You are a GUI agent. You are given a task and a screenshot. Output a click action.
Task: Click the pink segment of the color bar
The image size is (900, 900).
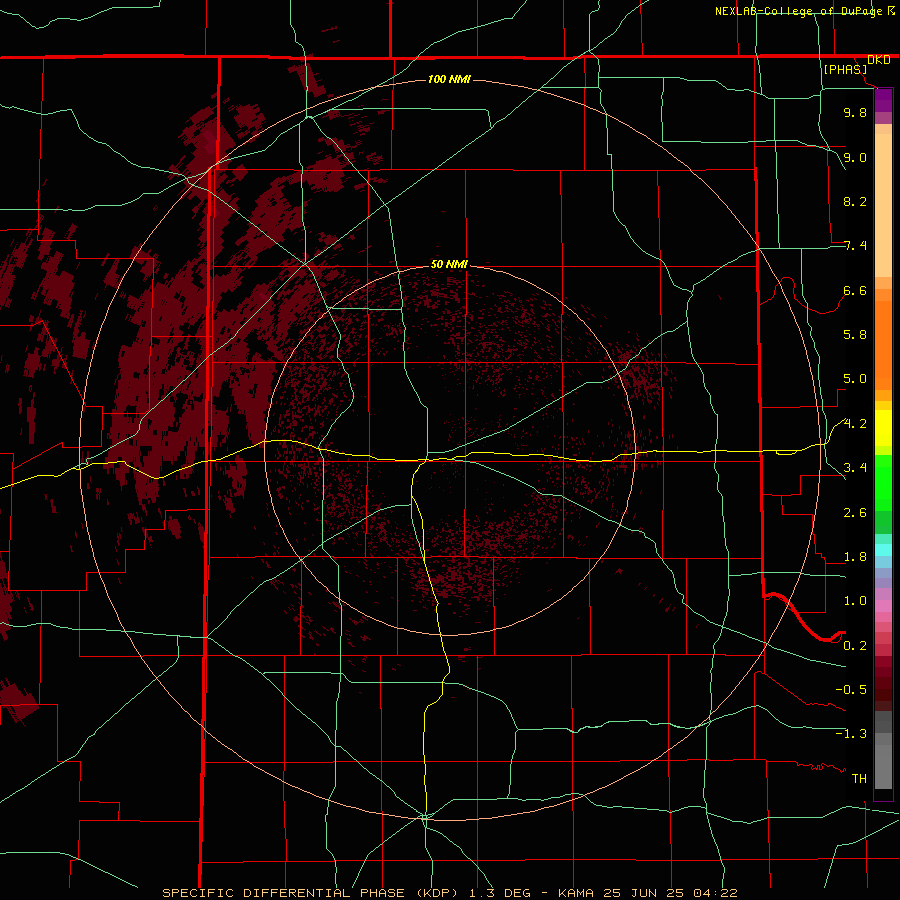pos(883,606)
